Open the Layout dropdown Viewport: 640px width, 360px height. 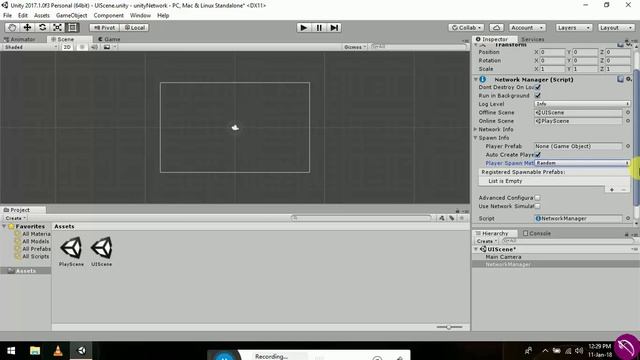[616, 27]
